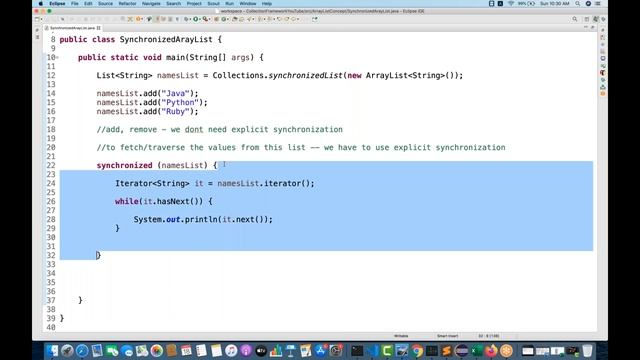This screenshot has height=360, width=640.
Task: Open the Debug configurations dropdown arrow
Action: pyautogui.click(x=190, y=19)
